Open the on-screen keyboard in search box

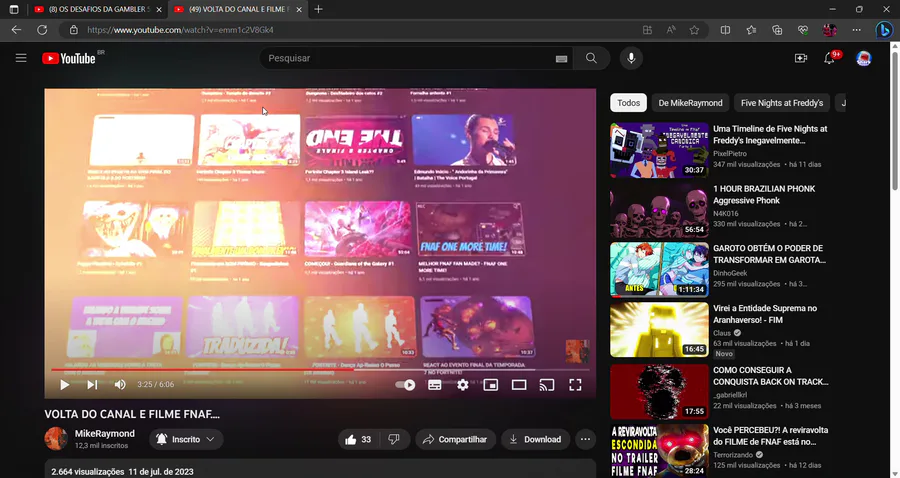(561, 59)
